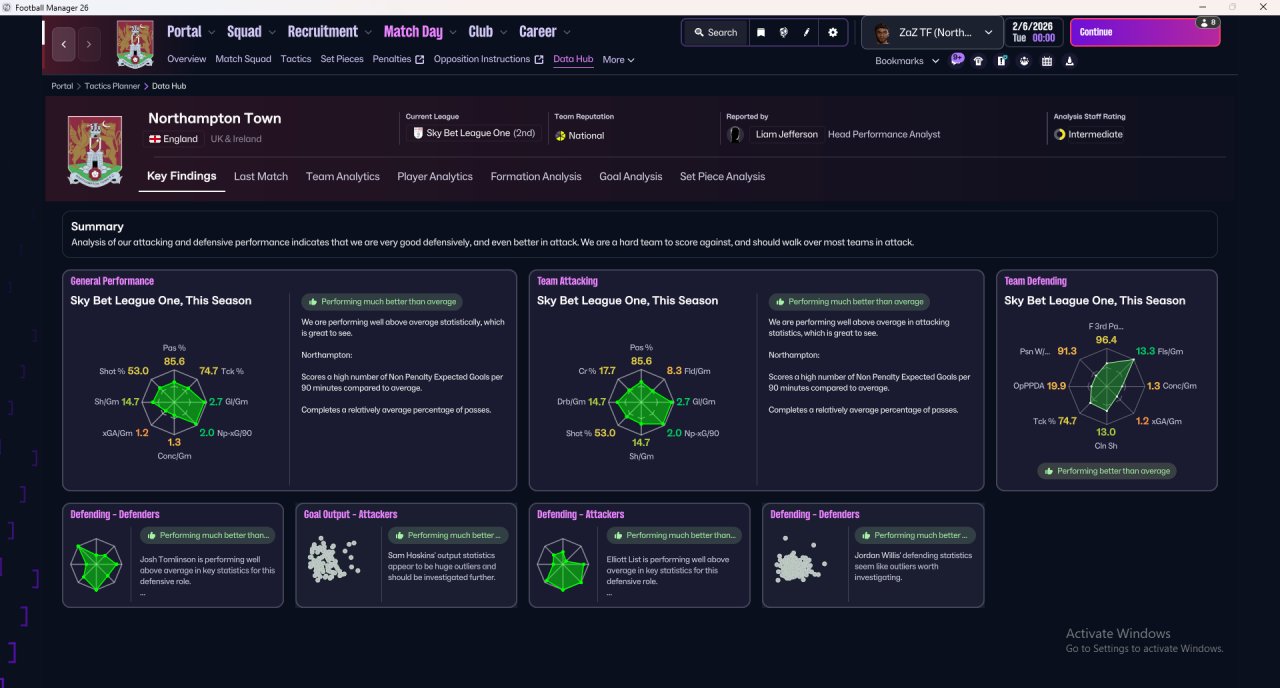Click the pencil edit icon in top toolbar
This screenshot has height=688, width=1280.
pos(807,32)
